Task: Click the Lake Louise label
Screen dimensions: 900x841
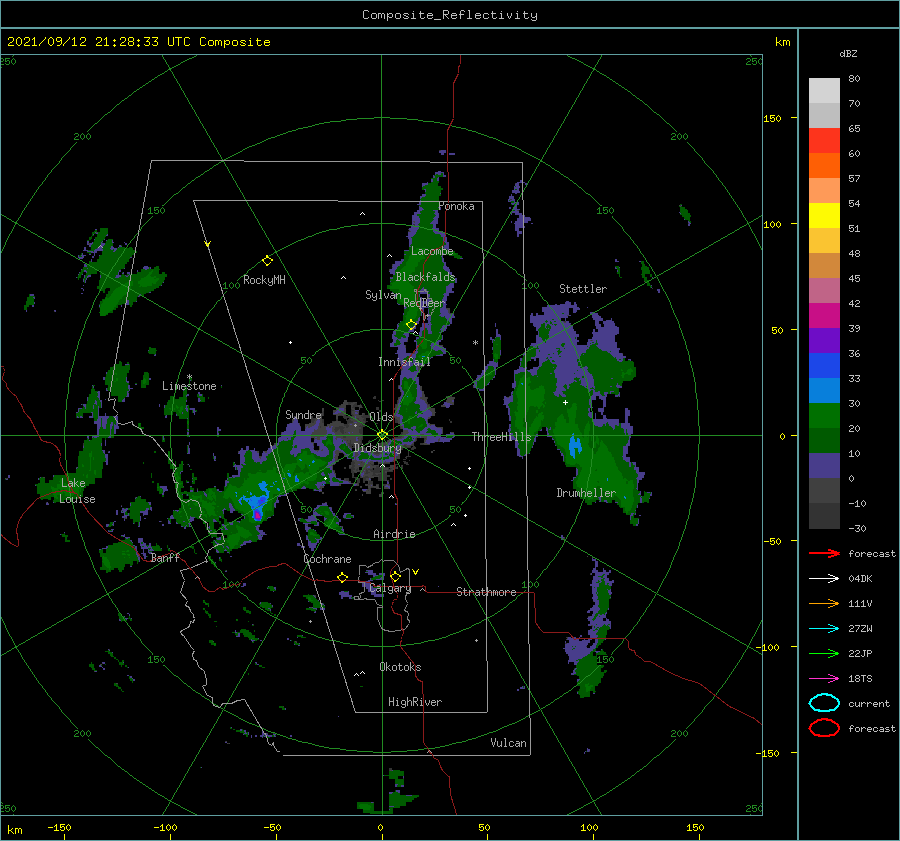Action: click(77, 491)
